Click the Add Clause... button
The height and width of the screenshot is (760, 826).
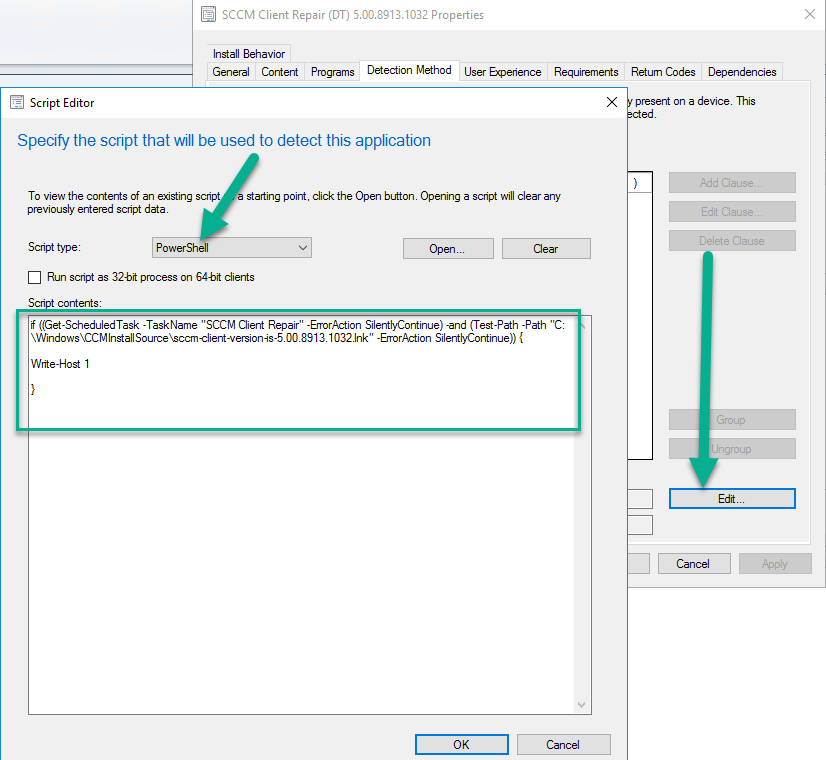click(x=732, y=183)
